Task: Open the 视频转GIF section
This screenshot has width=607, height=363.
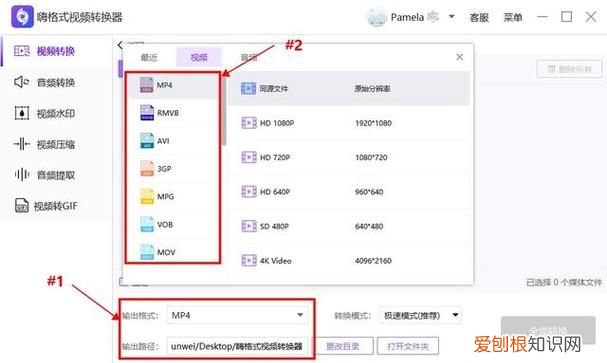Action: (46, 205)
